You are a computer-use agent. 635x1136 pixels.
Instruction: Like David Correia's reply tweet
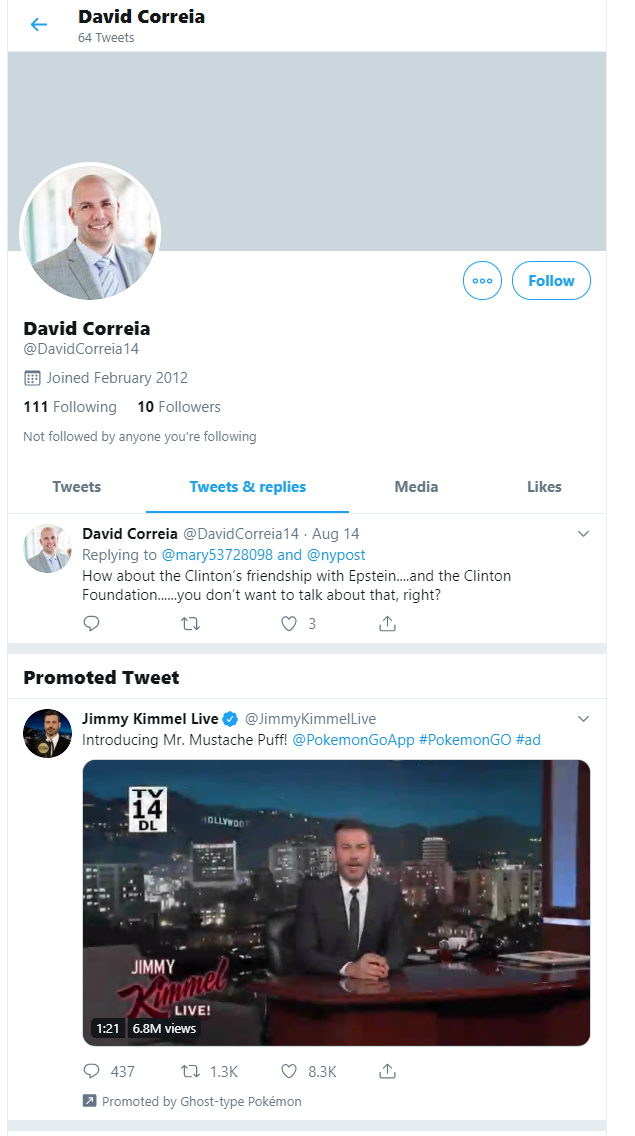coord(289,623)
